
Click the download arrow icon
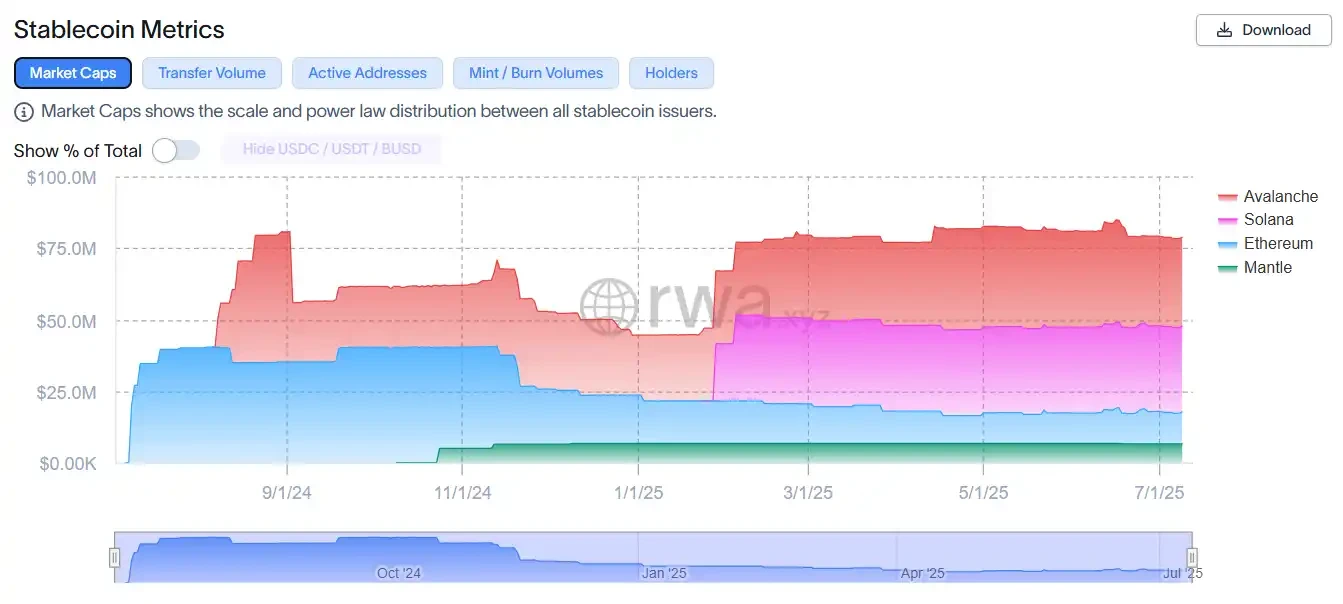coord(1225,30)
